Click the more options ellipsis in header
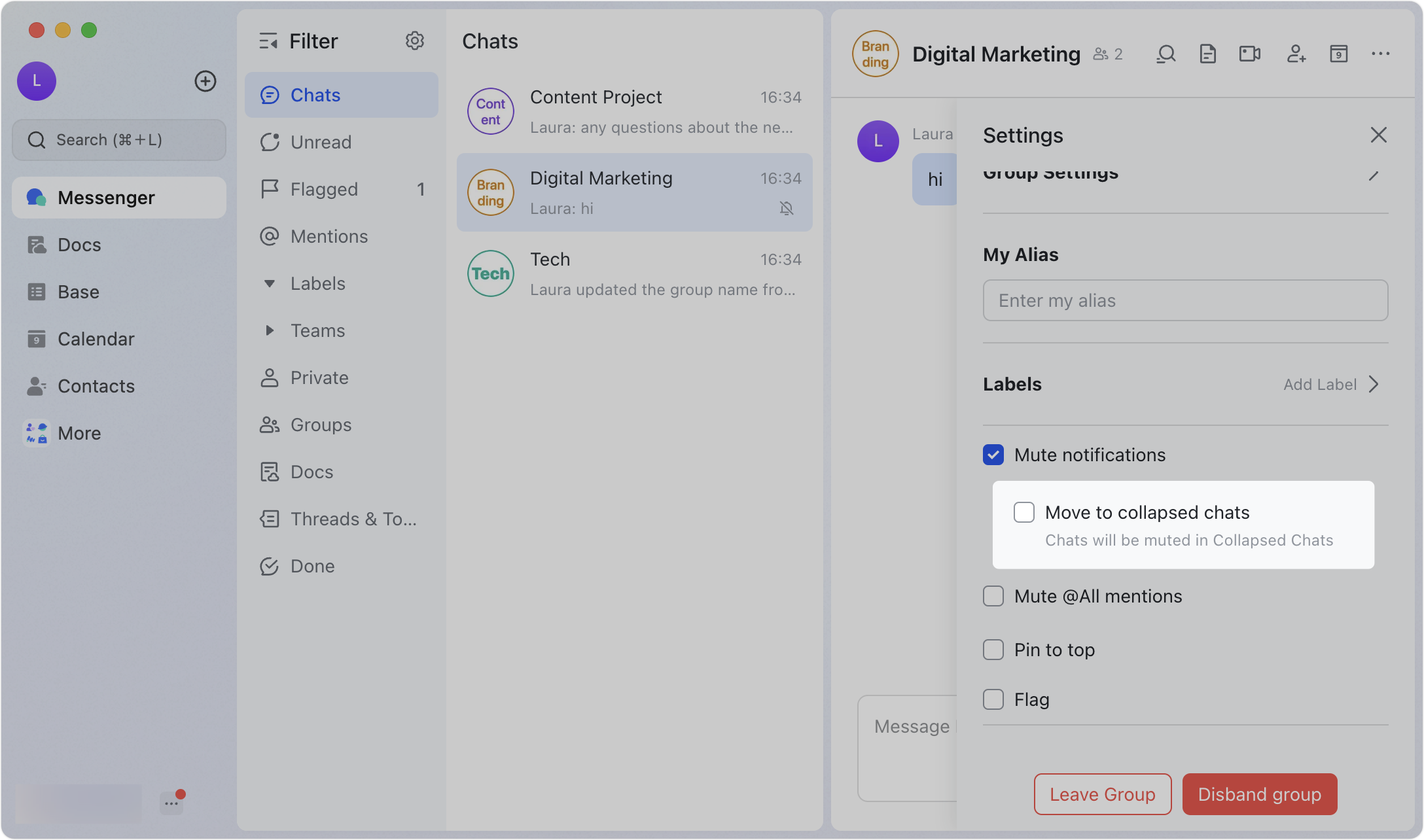The width and height of the screenshot is (1424, 840). (x=1381, y=54)
